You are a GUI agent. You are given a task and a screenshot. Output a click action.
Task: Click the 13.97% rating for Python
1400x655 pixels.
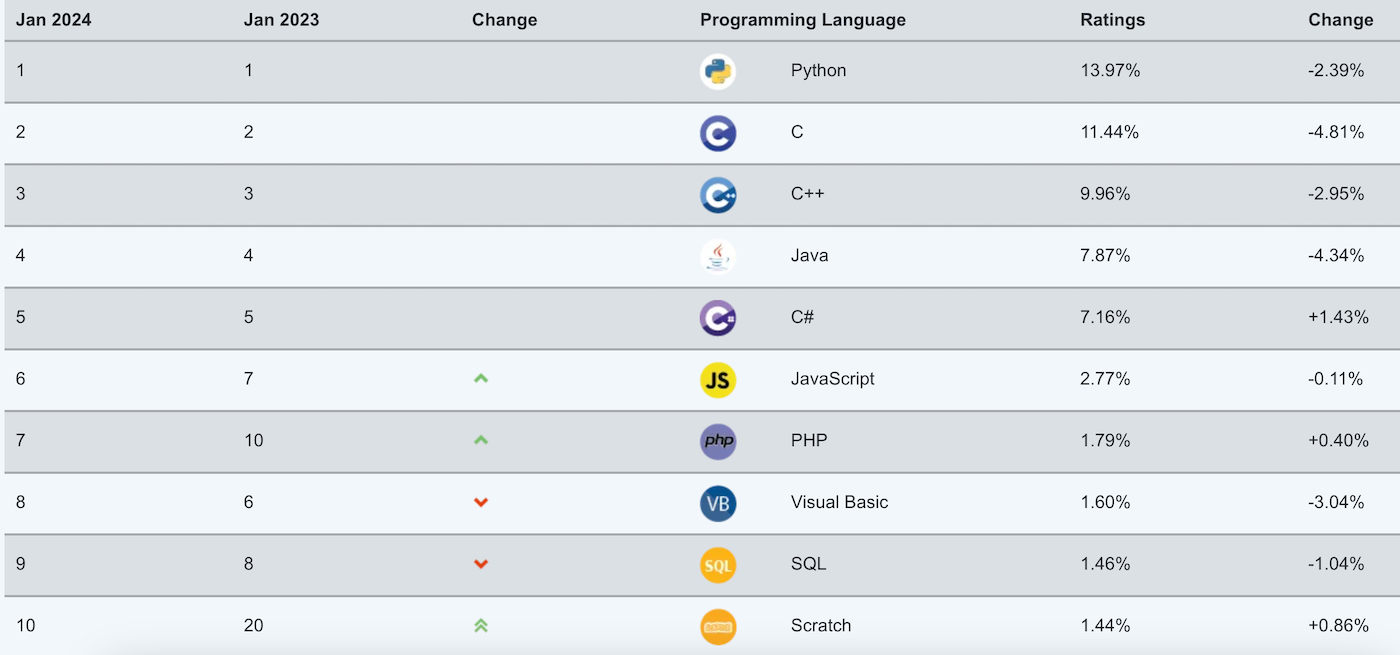[1110, 71]
